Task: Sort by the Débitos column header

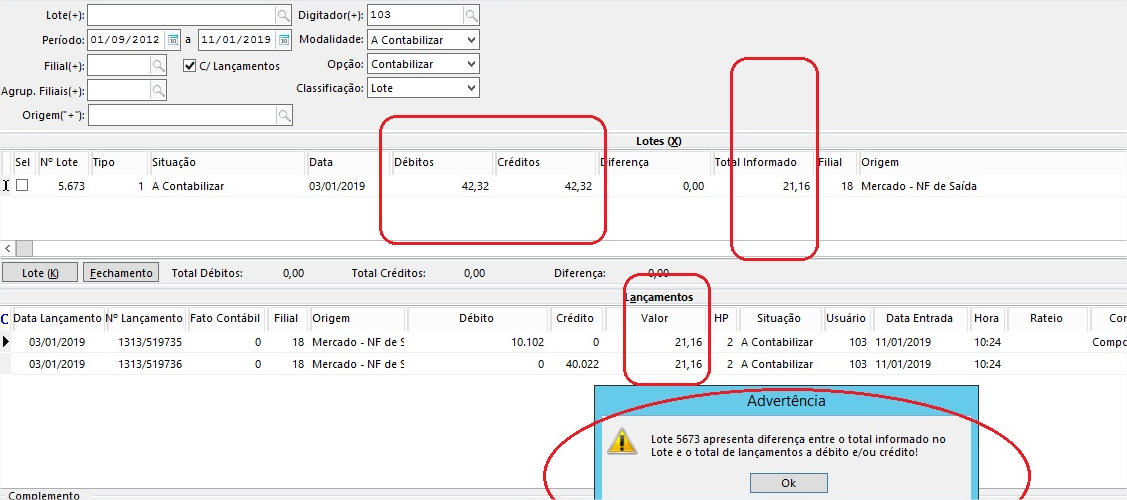Action: click(440, 162)
